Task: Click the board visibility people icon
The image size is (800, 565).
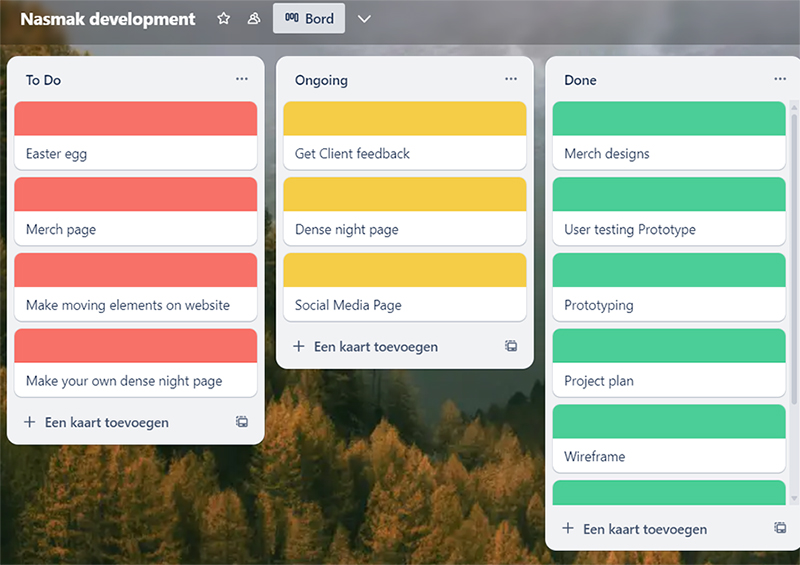Action: [254, 19]
